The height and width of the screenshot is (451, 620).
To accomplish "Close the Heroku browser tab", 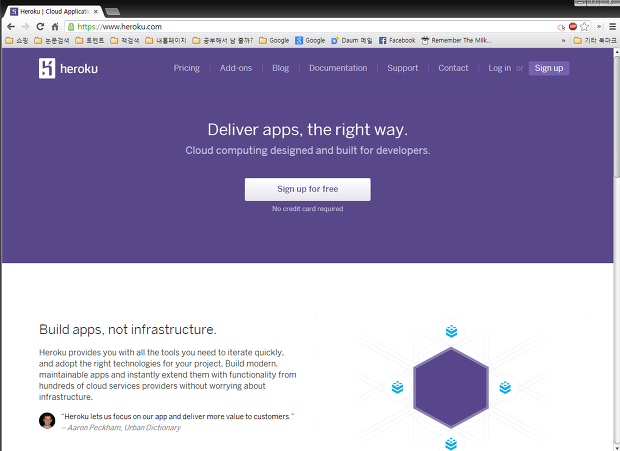I will (x=96, y=11).
